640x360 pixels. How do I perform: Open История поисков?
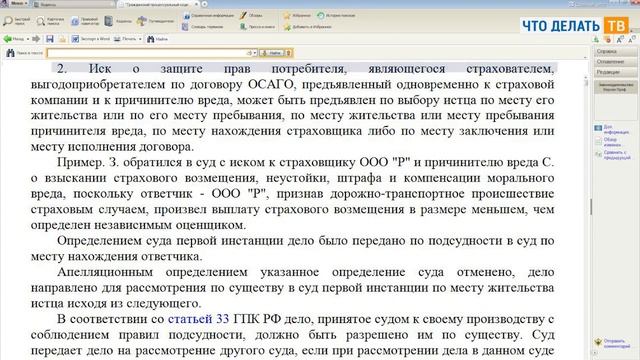pos(336,16)
